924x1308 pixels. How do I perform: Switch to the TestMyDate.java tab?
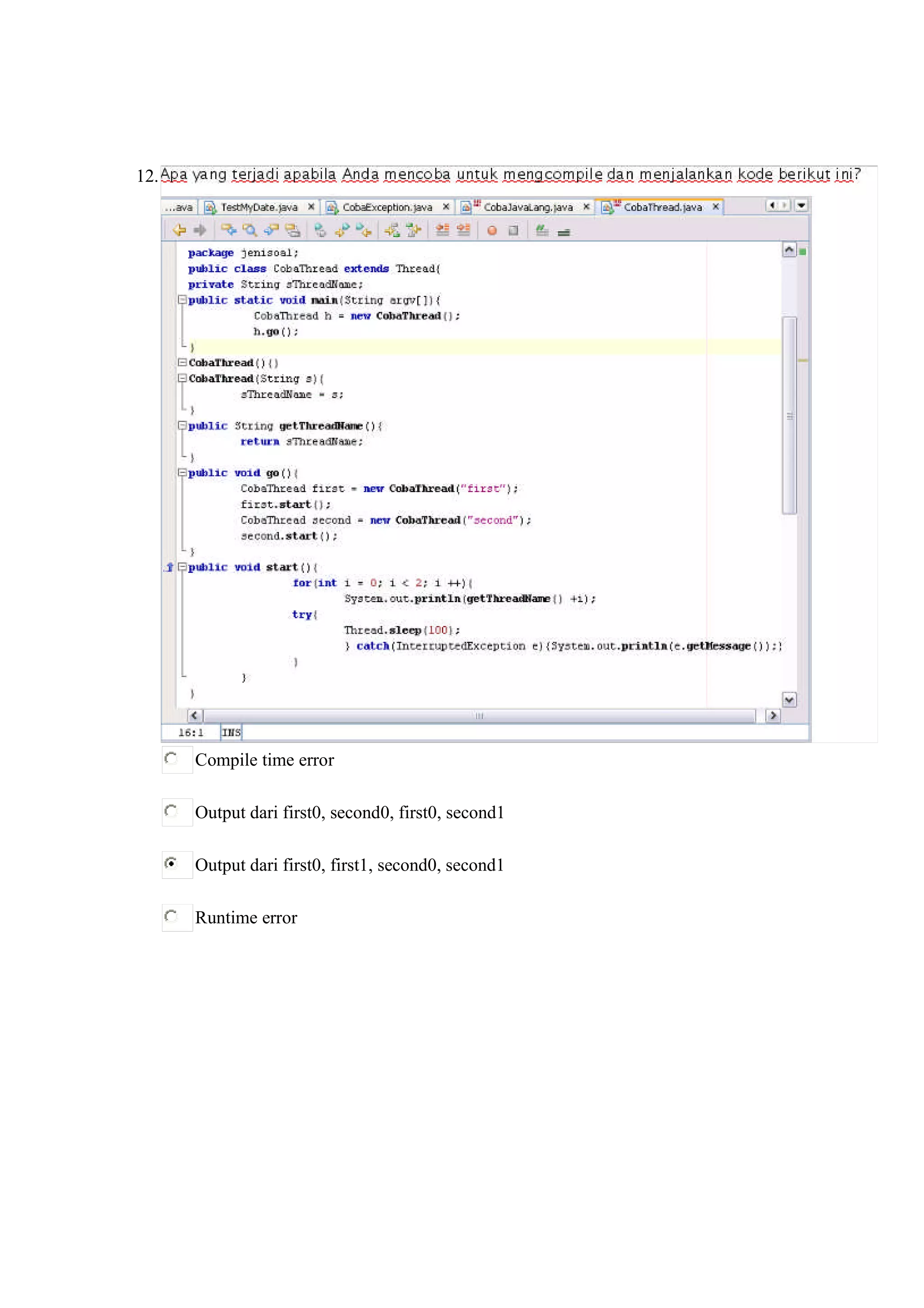coord(259,207)
